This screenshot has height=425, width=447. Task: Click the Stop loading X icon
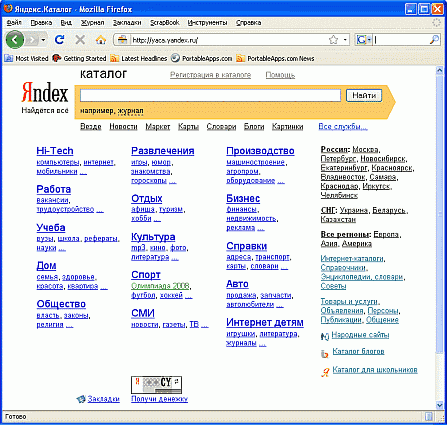click(80, 40)
